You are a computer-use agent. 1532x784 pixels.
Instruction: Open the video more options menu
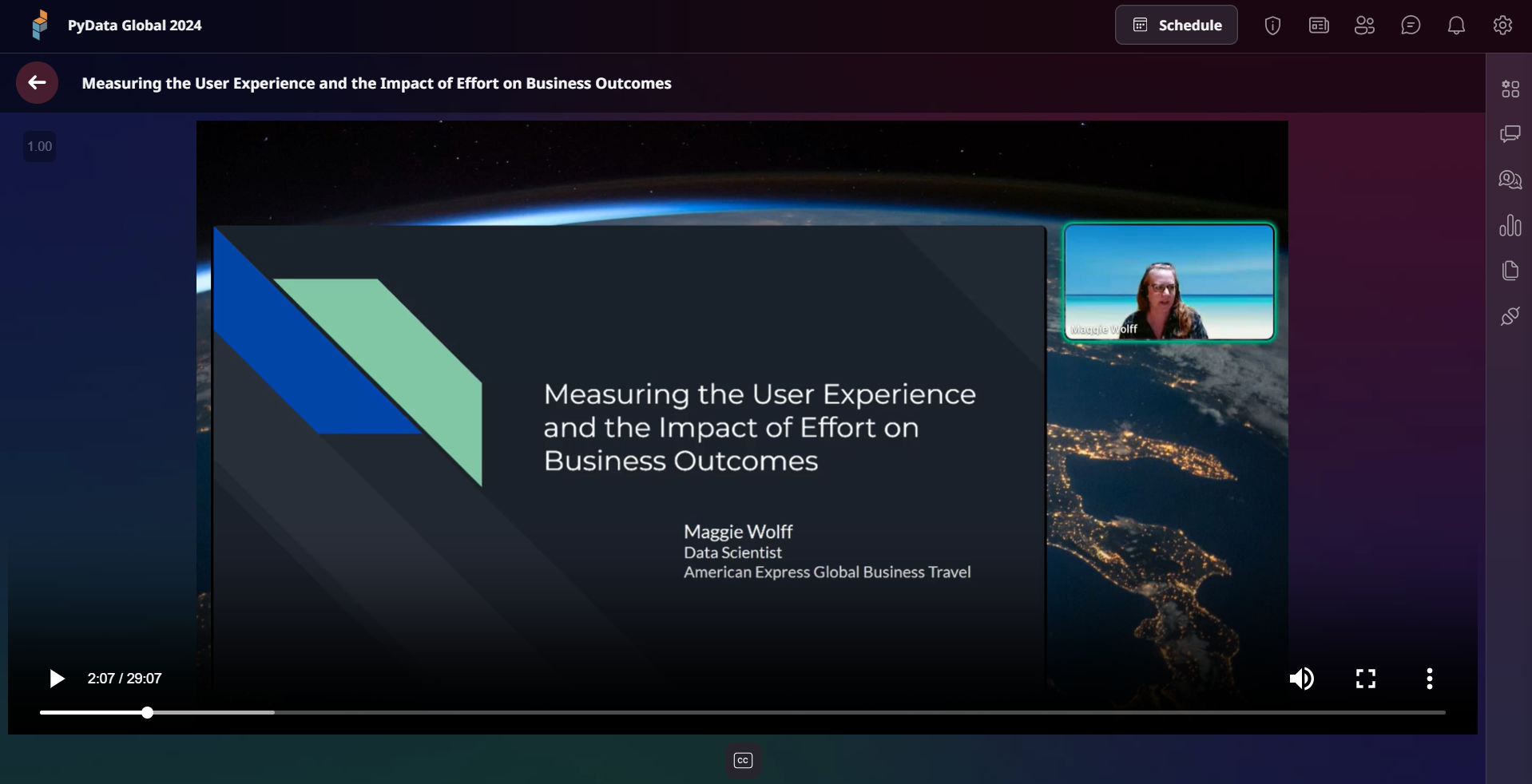pos(1430,679)
